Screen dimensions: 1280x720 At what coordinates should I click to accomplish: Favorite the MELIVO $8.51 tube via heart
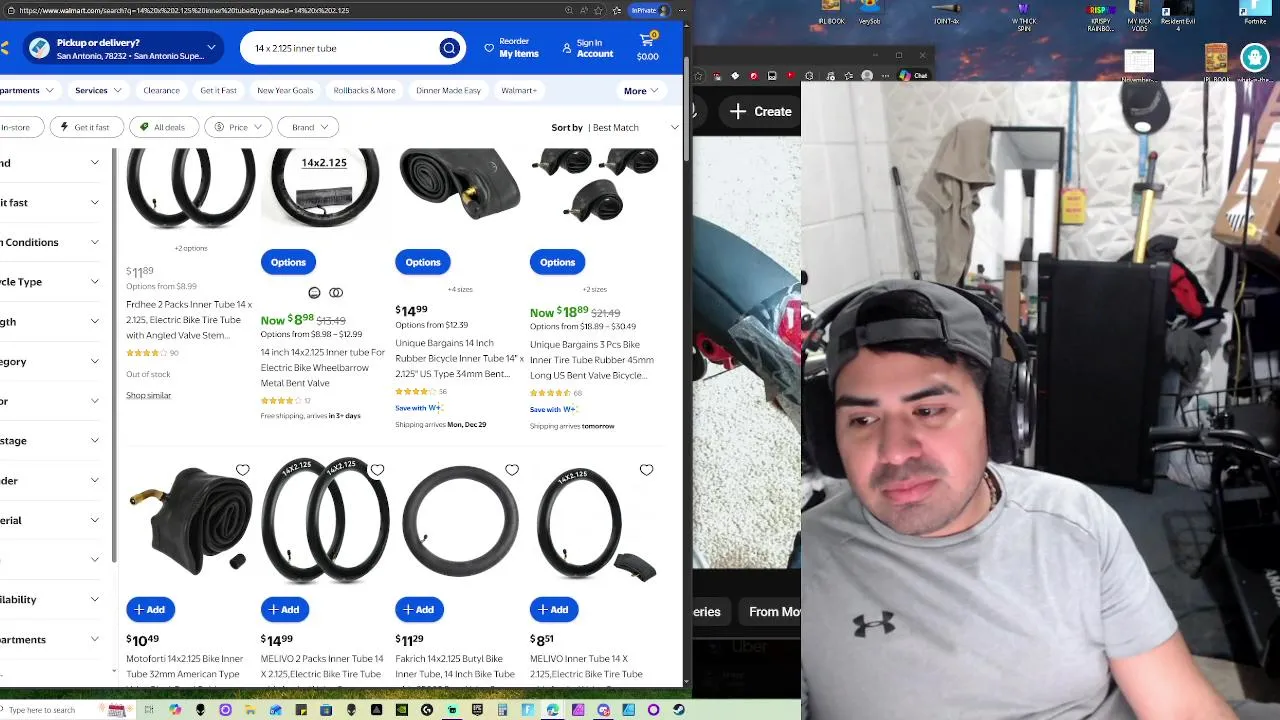(646, 470)
